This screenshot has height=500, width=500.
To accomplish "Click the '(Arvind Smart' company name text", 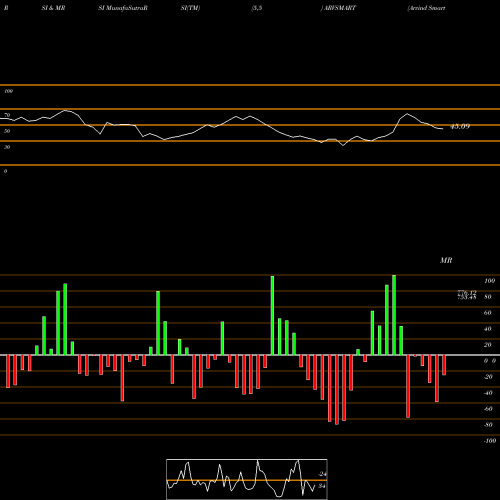I will (426, 8).
